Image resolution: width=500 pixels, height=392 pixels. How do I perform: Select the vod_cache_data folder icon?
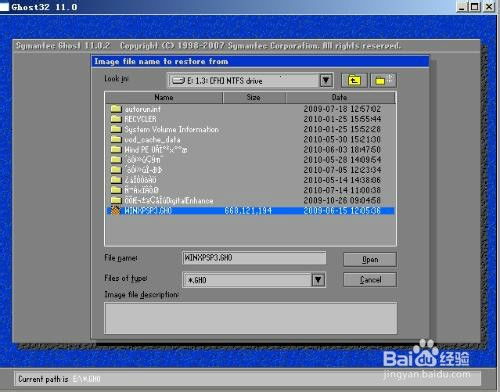pos(116,139)
